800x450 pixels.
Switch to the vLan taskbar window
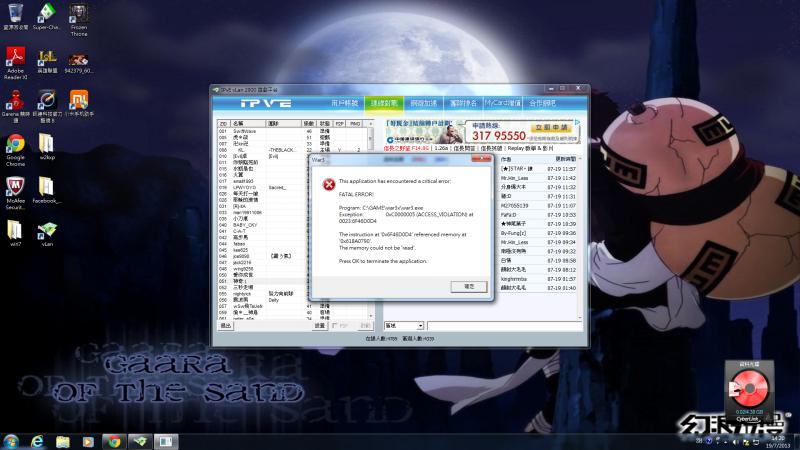pos(140,441)
